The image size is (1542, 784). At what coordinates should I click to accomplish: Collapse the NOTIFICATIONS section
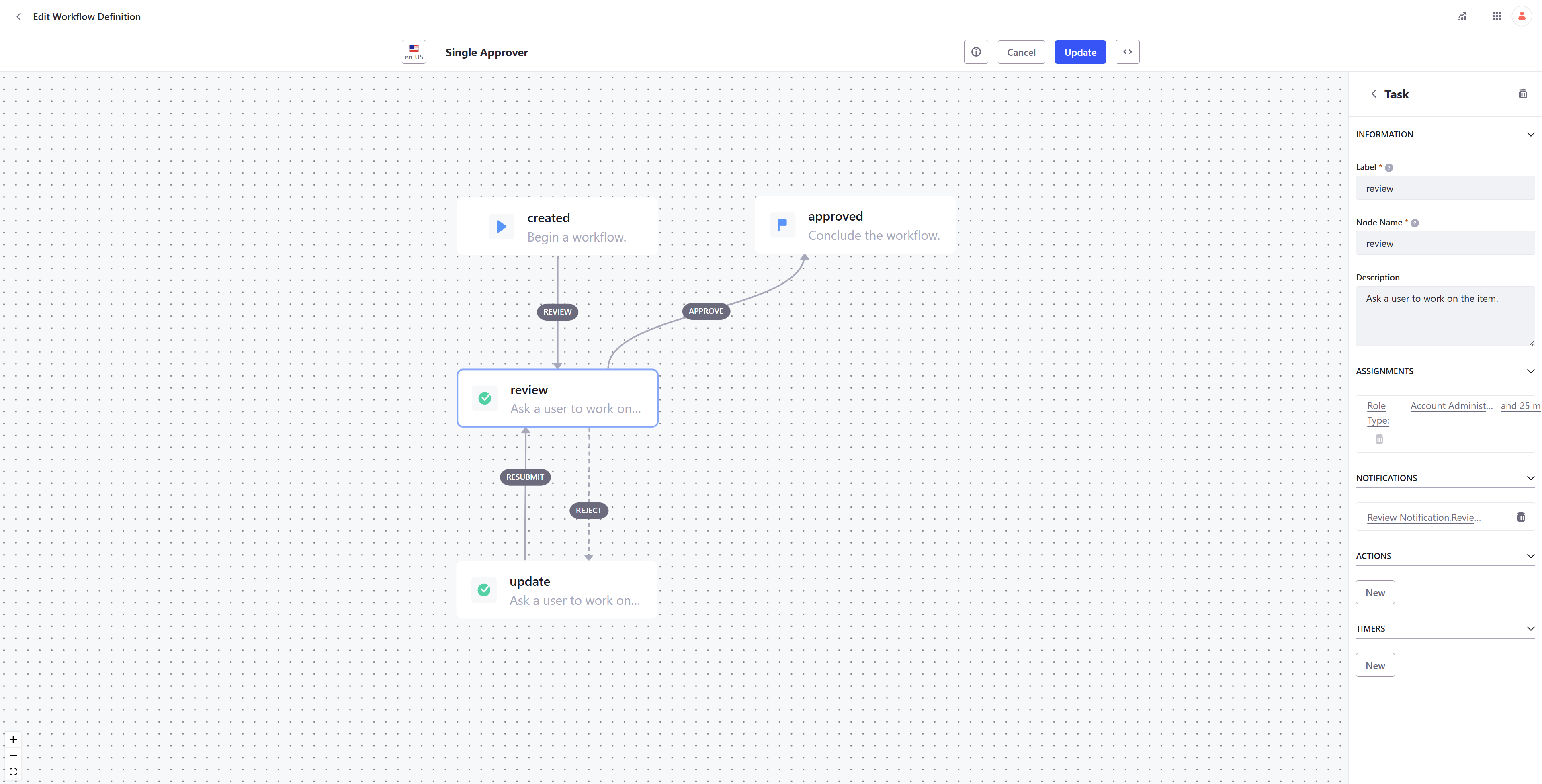pos(1531,478)
